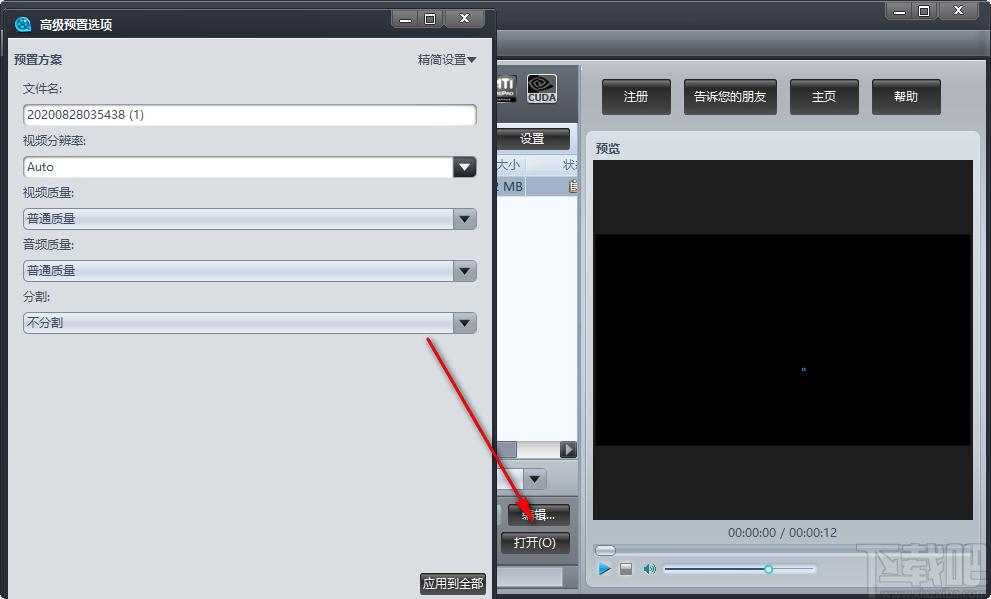Click the ATI acceleration icon

[x=506, y=88]
